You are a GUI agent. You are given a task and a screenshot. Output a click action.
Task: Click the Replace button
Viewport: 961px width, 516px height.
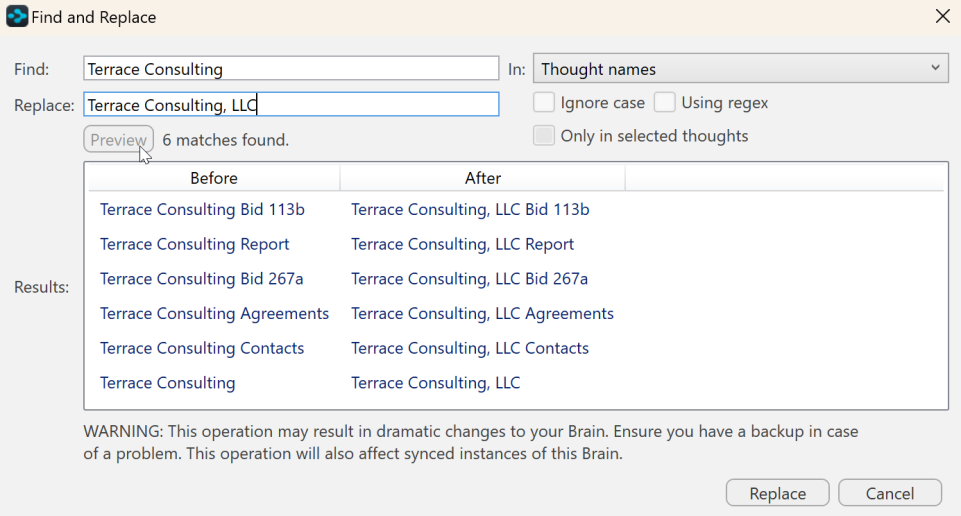point(777,493)
